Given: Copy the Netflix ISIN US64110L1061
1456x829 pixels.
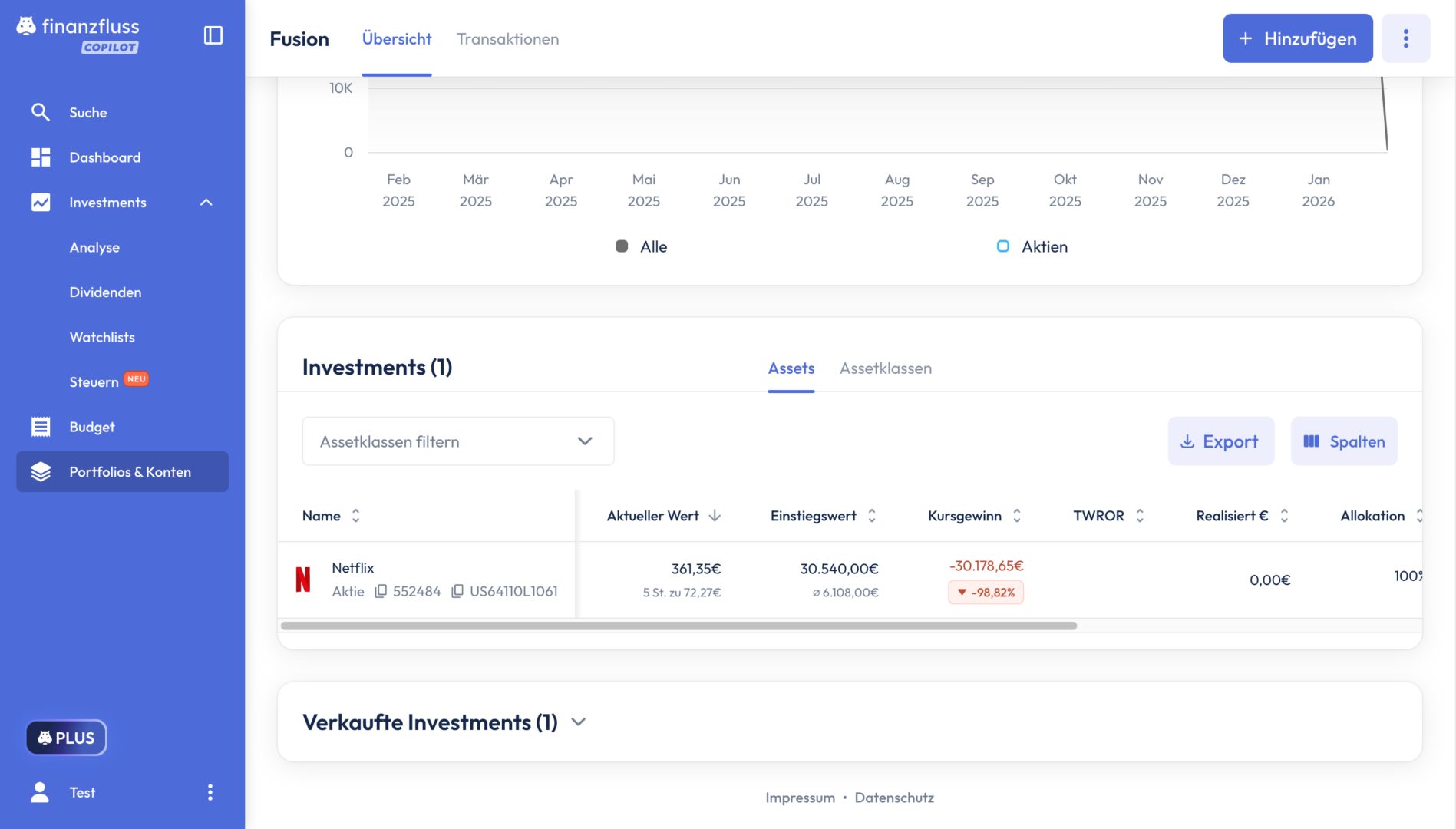Looking at the screenshot, I should 457,591.
